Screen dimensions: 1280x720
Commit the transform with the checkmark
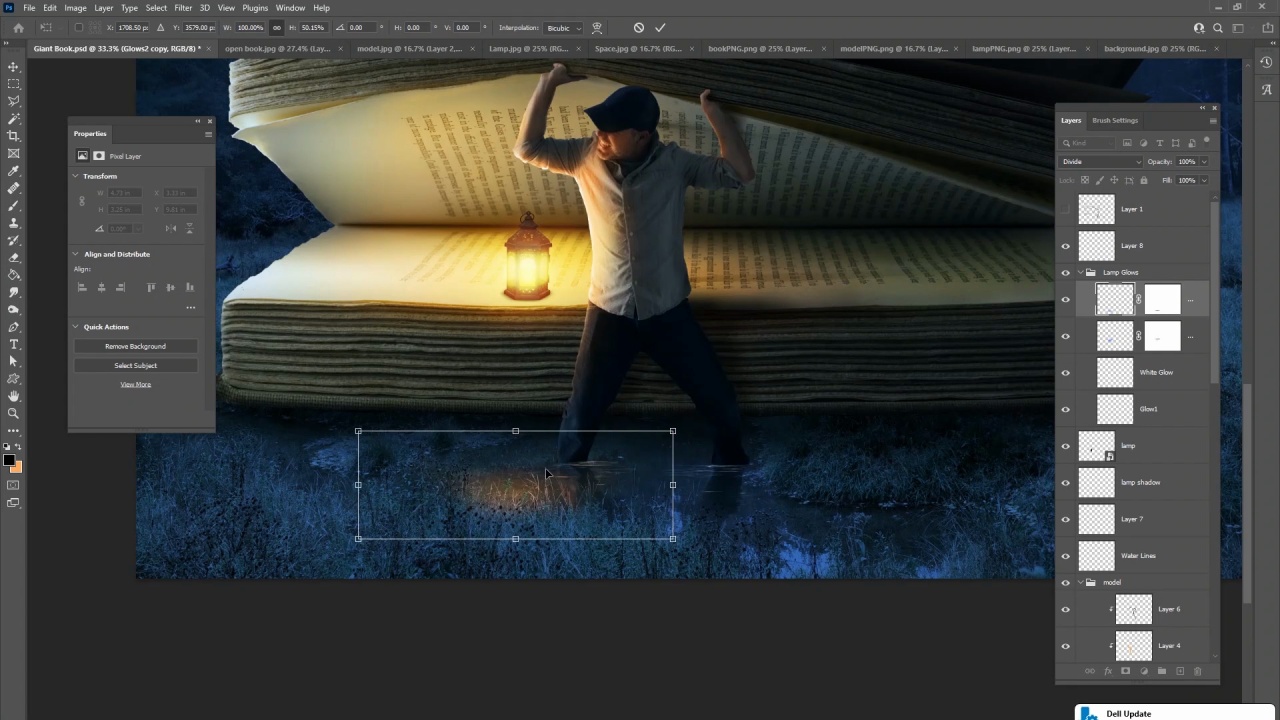click(660, 28)
